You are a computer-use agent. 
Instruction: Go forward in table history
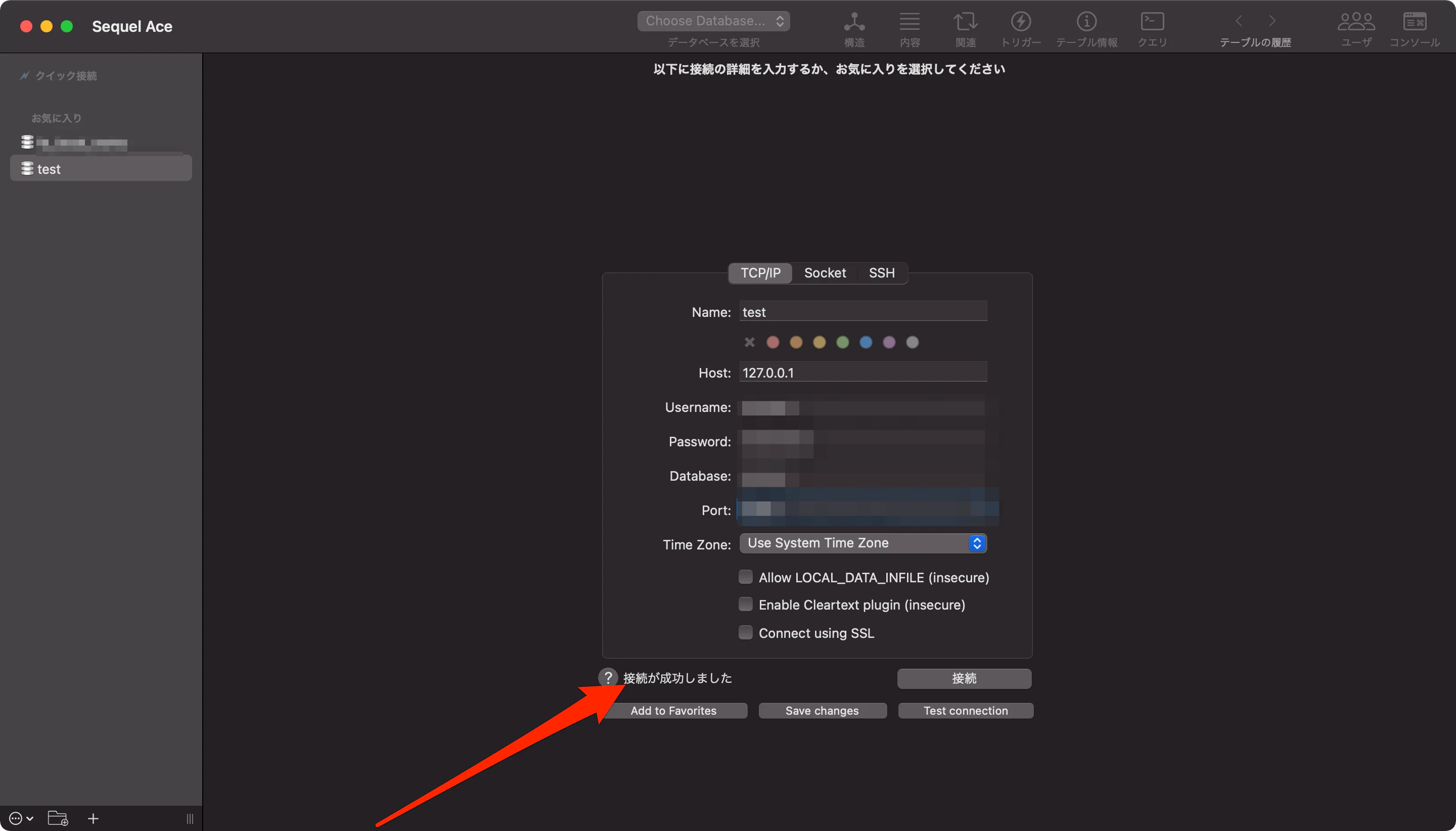tap(1272, 21)
